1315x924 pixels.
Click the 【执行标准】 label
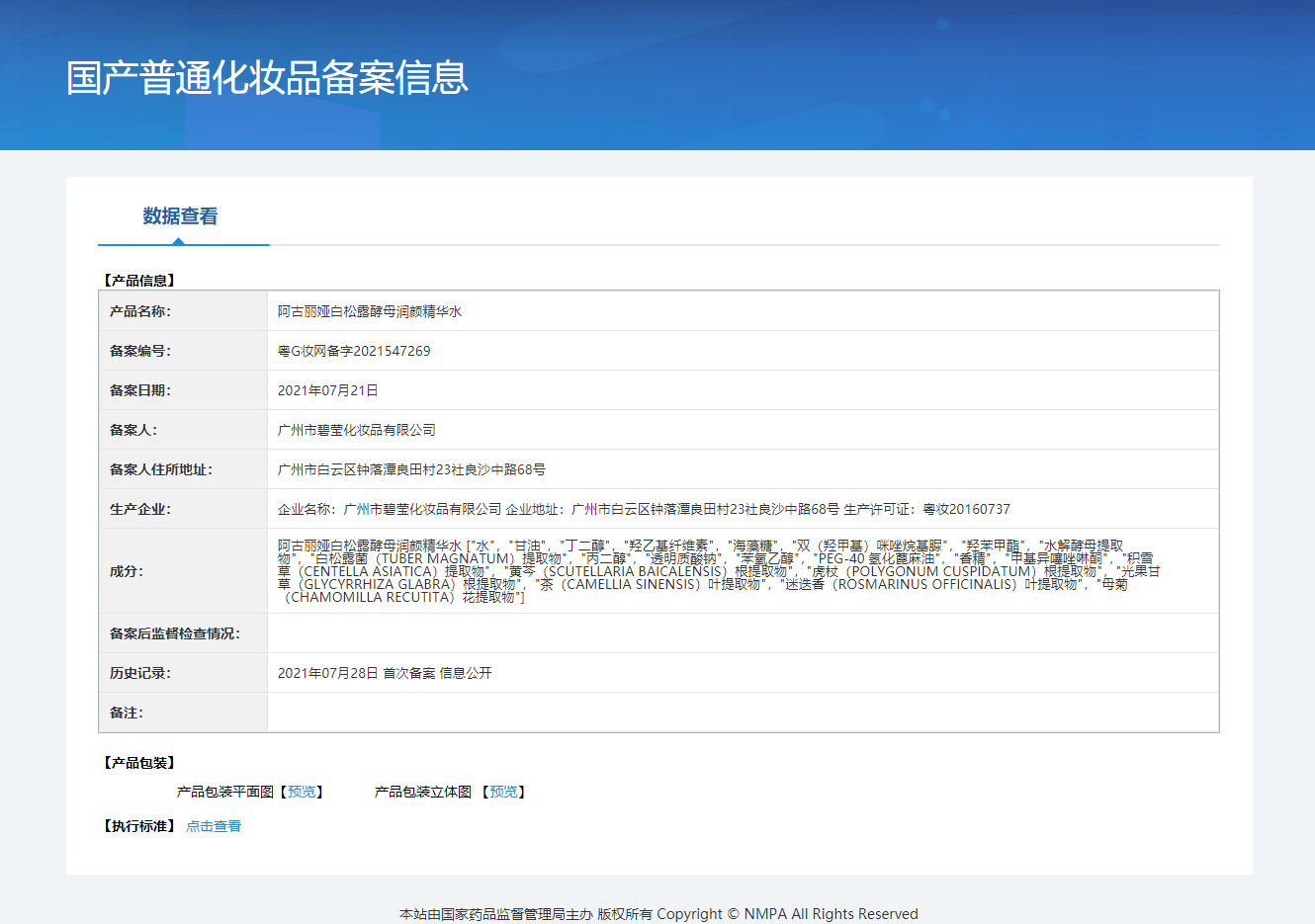click(x=139, y=826)
